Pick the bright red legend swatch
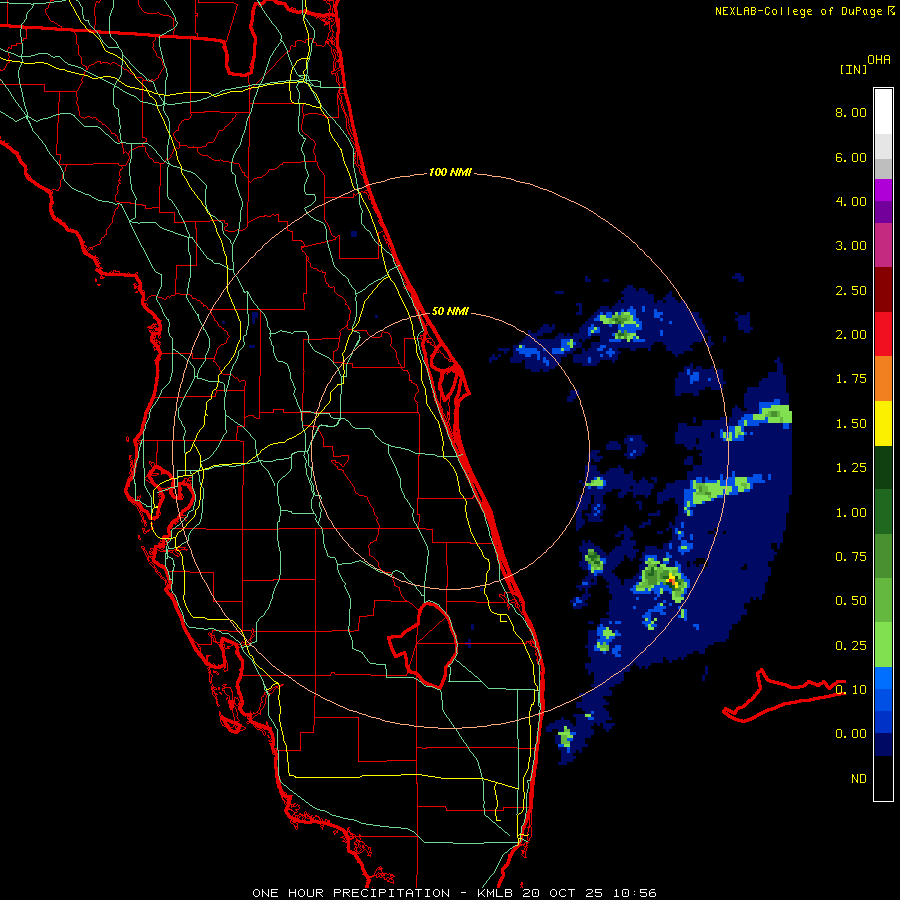This screenshot has width=900, height=900. pyautogui.click(x=883, y=334)
